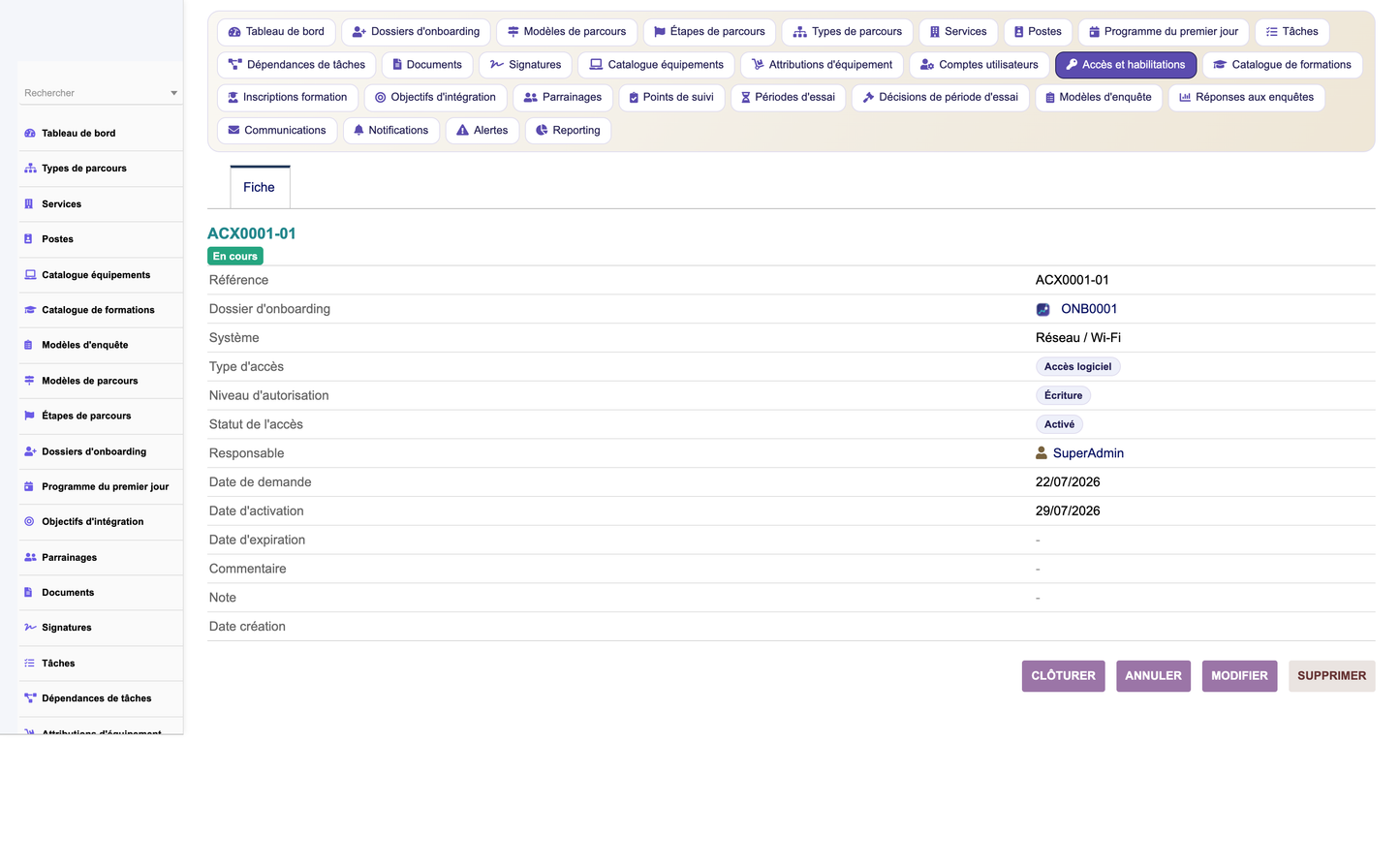Screen dimensions: 1400x866
Task: Open Communications pill
Action: pyautogui.click(x=277, y=131)
